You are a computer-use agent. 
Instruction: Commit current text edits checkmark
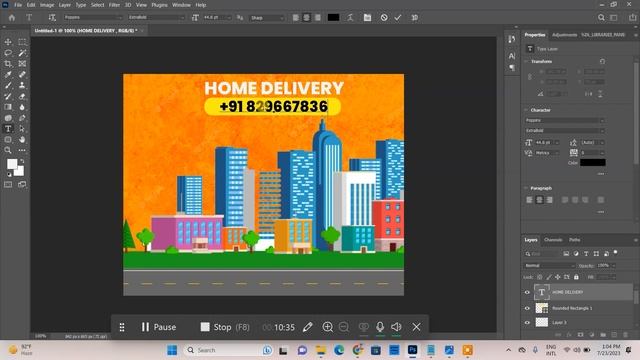pyautogui.click(x=398, y=18)
